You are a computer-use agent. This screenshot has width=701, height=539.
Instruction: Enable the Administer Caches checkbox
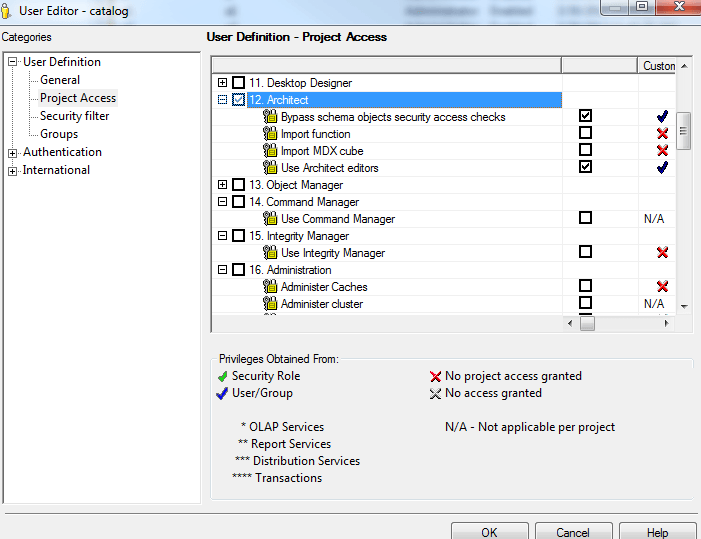(585, 286)
